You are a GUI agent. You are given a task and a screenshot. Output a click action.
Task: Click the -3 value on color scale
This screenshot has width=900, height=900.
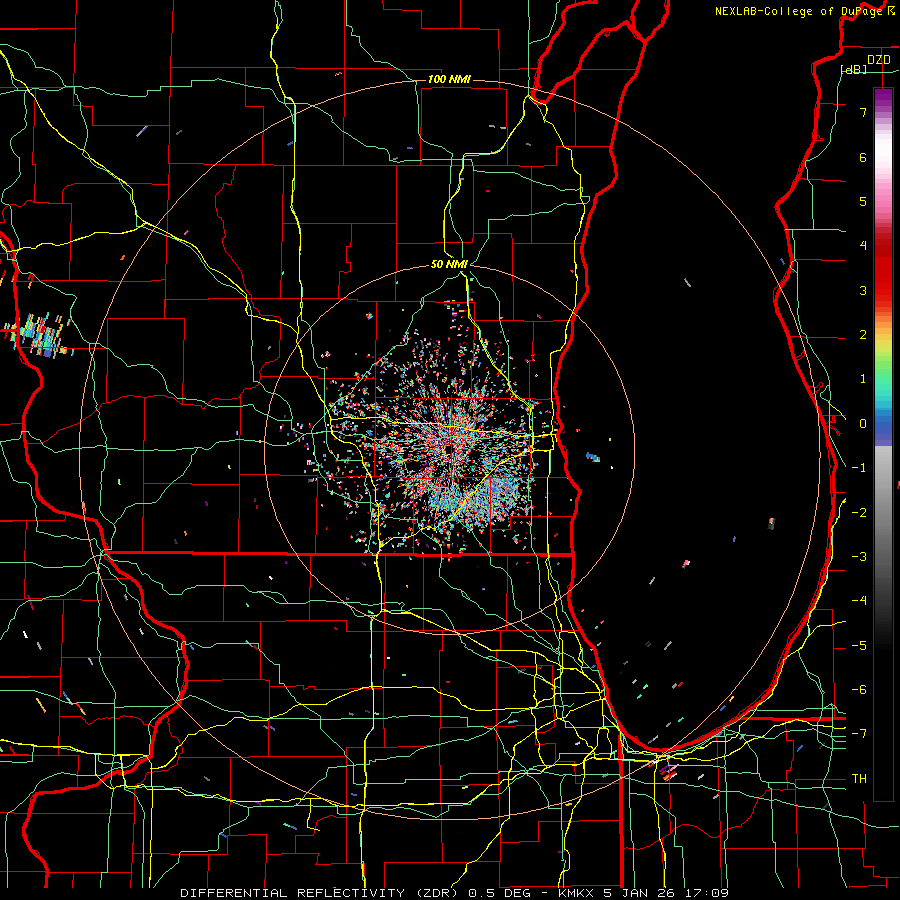click(x=859, y=557)
